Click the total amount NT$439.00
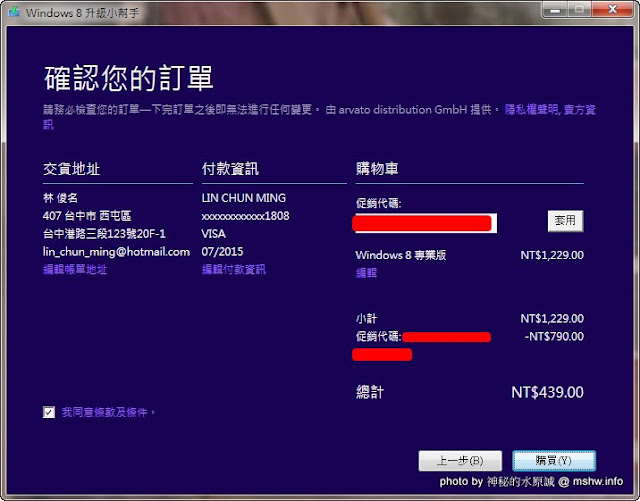Screen dimensions: 640x501 point(547,392)
